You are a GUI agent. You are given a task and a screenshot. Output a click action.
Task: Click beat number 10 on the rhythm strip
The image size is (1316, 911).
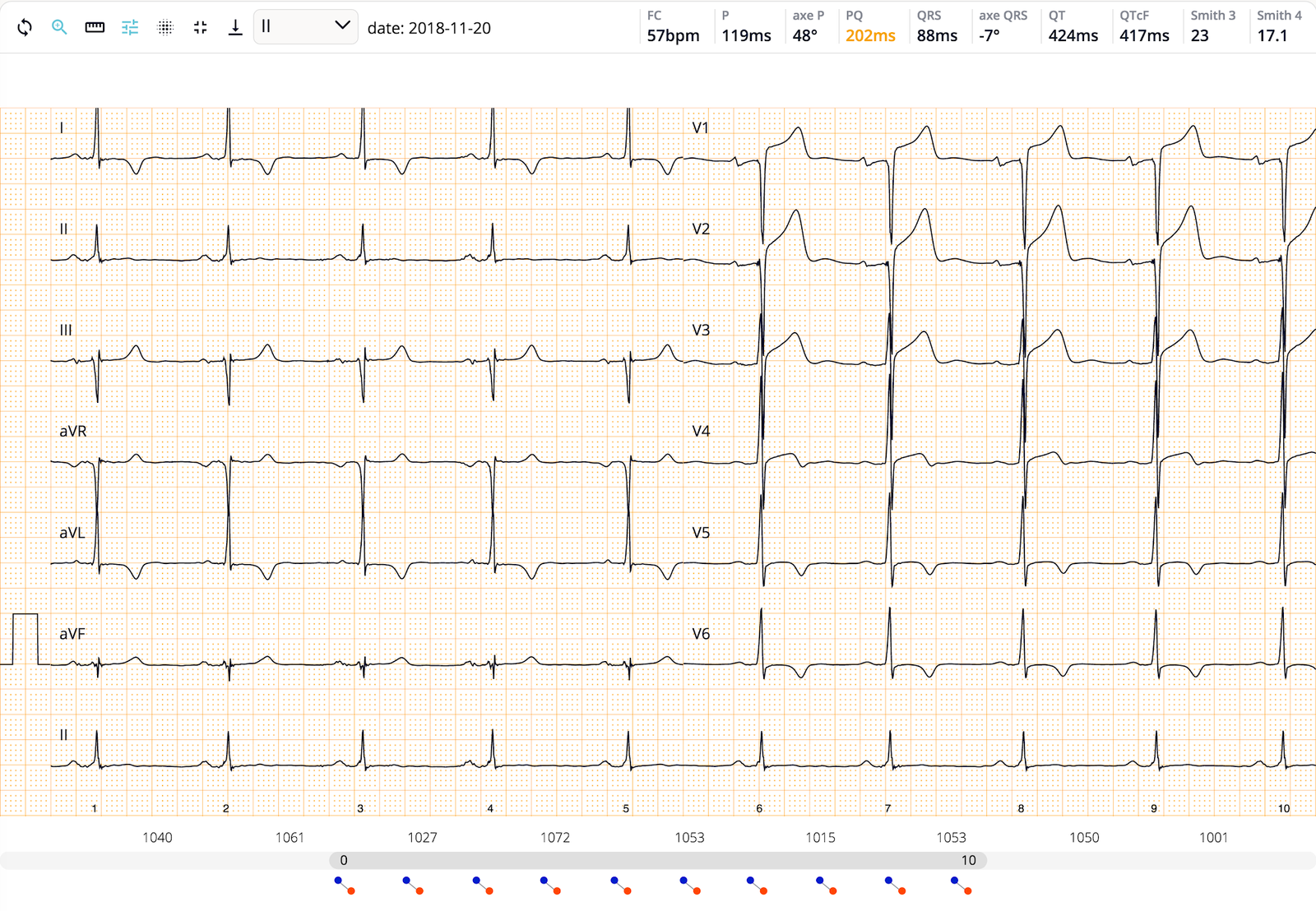coord(1284,808)
